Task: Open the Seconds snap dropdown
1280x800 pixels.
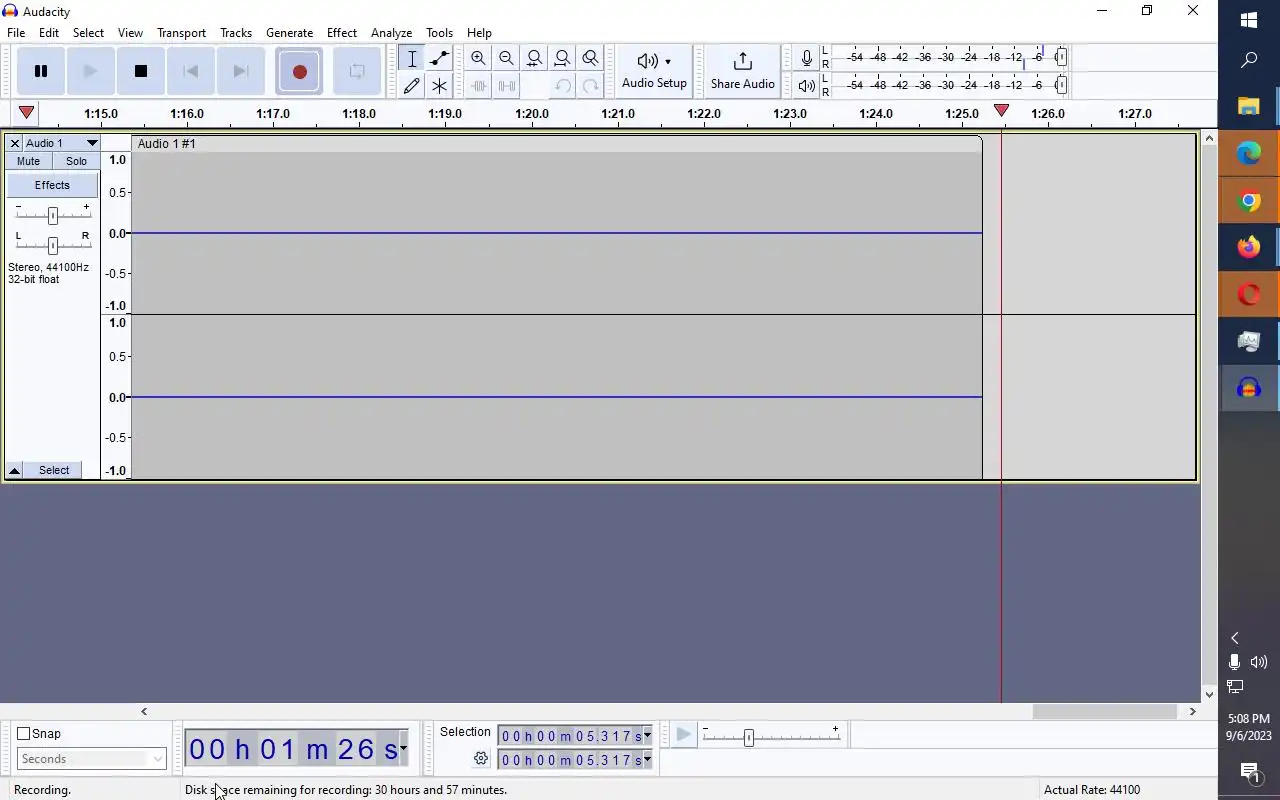Action: (x=91, y=759)
